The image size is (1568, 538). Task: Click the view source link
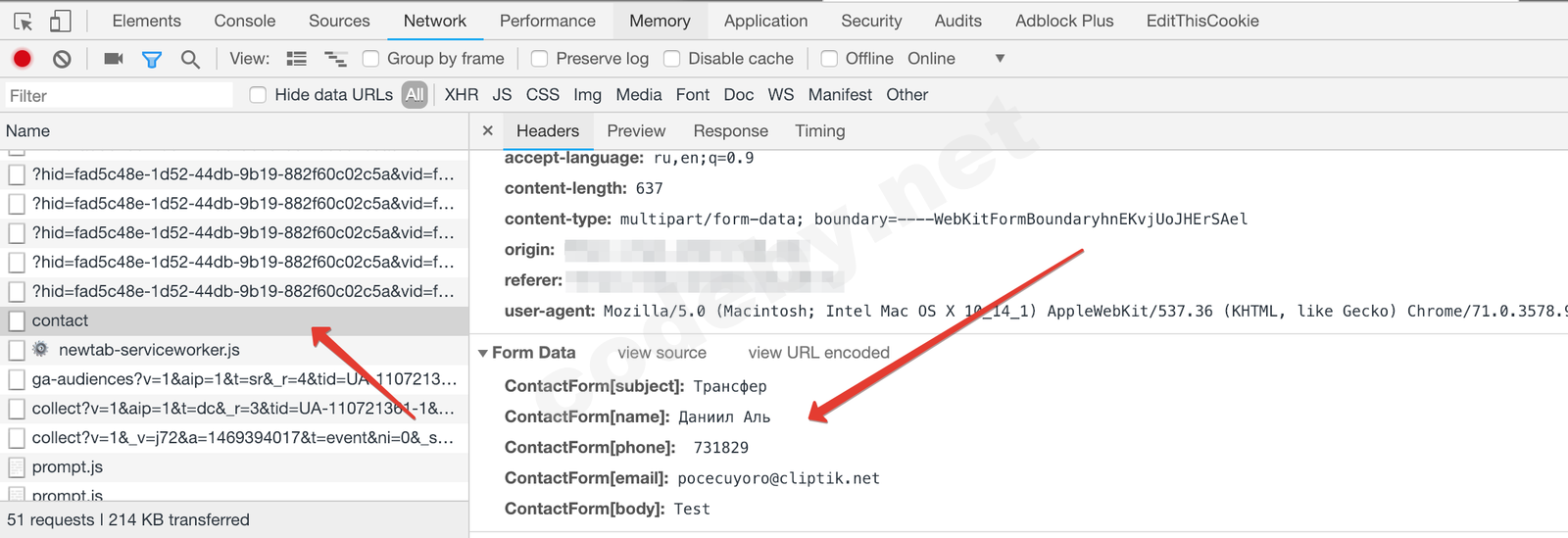[x=661, y=353]
